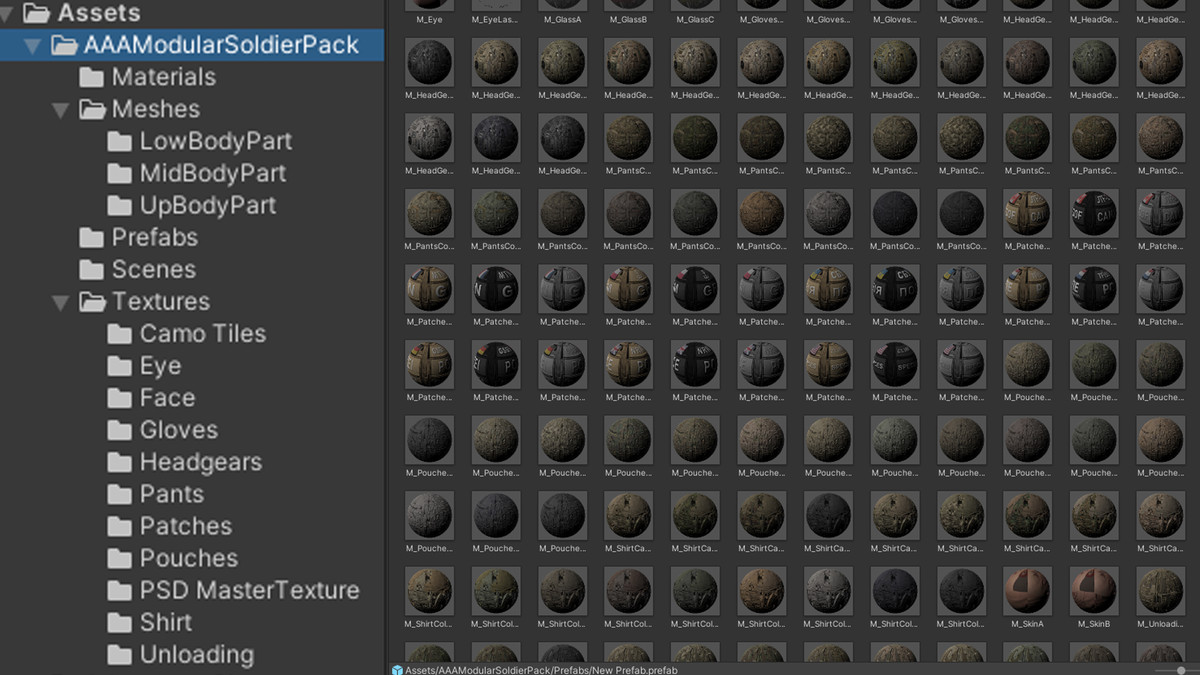
Task: Select the Face texture folder label
Action: pos(167,397)
